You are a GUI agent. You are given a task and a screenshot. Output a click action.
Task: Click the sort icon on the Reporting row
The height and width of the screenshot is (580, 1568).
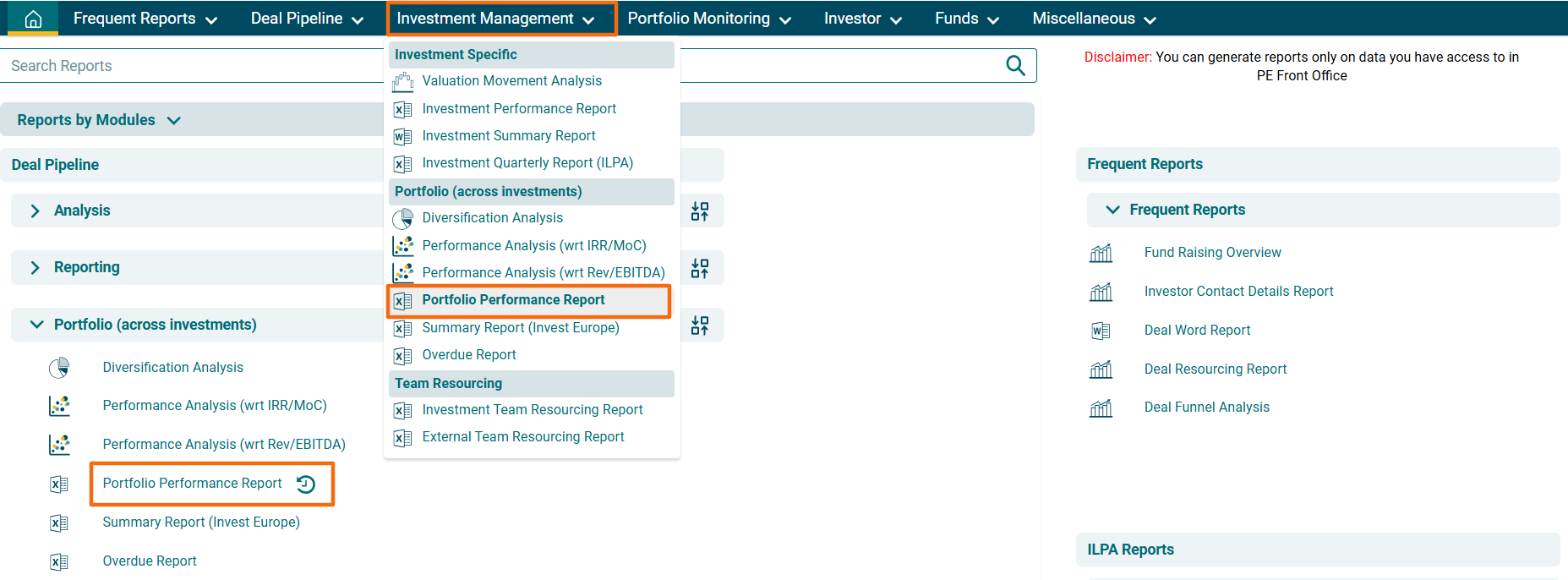tap(700, 269)
